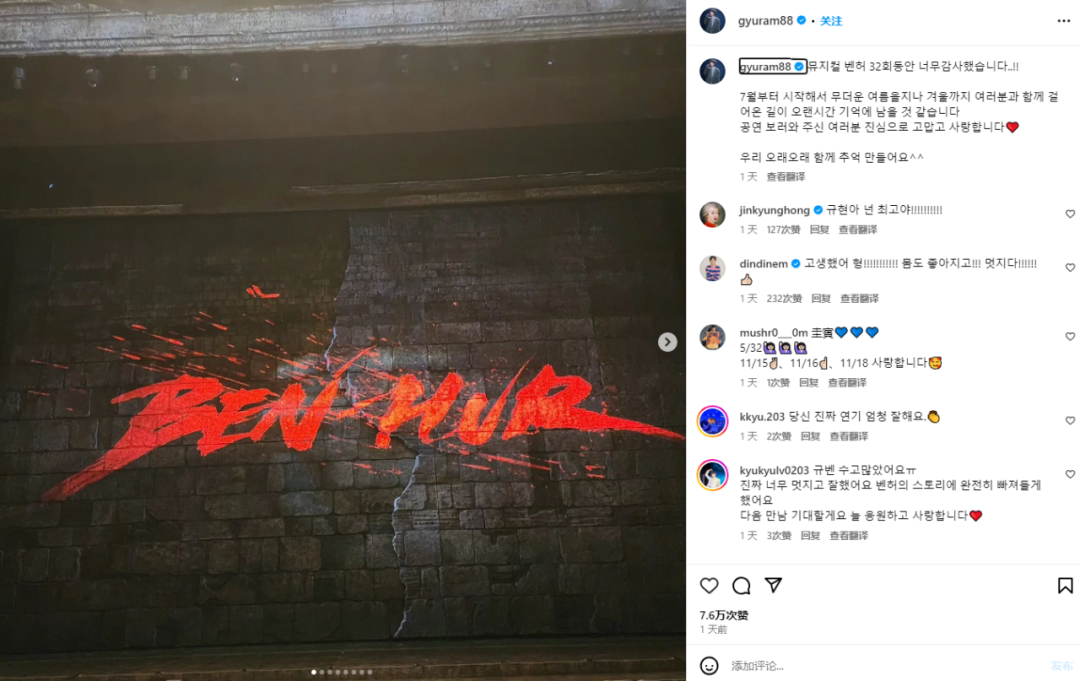Open comments via the speech bubble icon

741,585
